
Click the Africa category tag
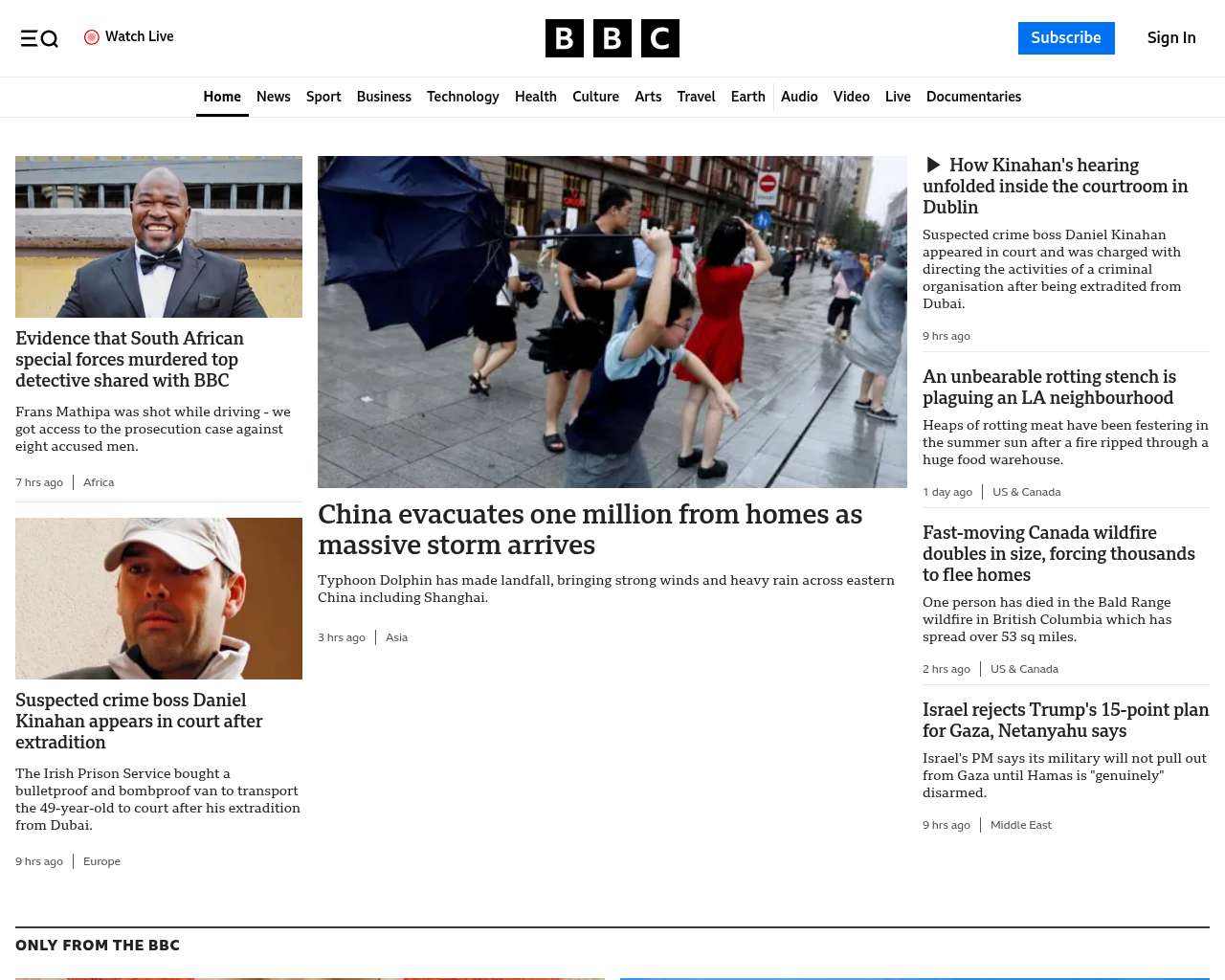(99, 482)
